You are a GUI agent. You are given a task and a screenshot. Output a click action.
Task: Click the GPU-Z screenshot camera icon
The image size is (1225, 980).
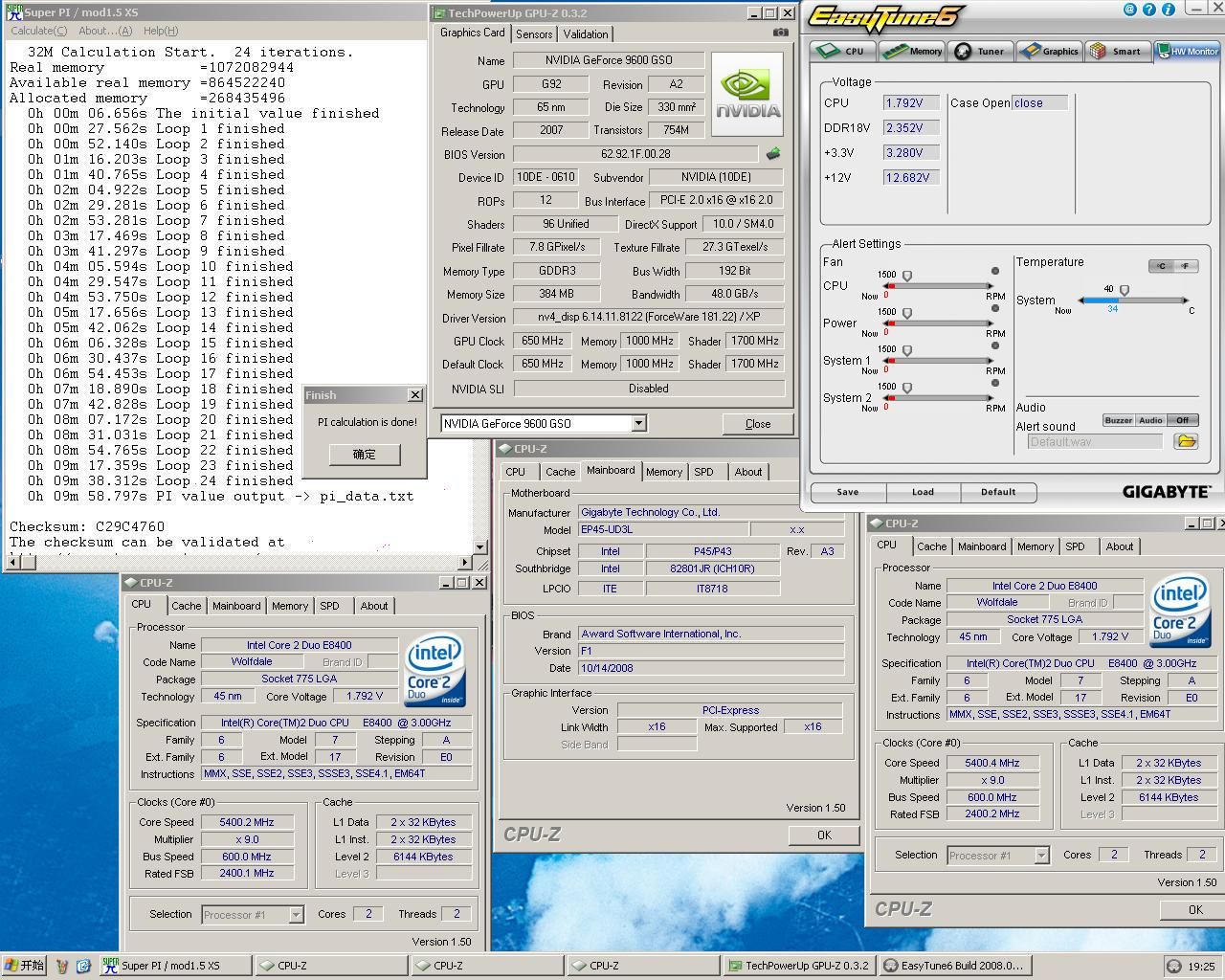780,32
